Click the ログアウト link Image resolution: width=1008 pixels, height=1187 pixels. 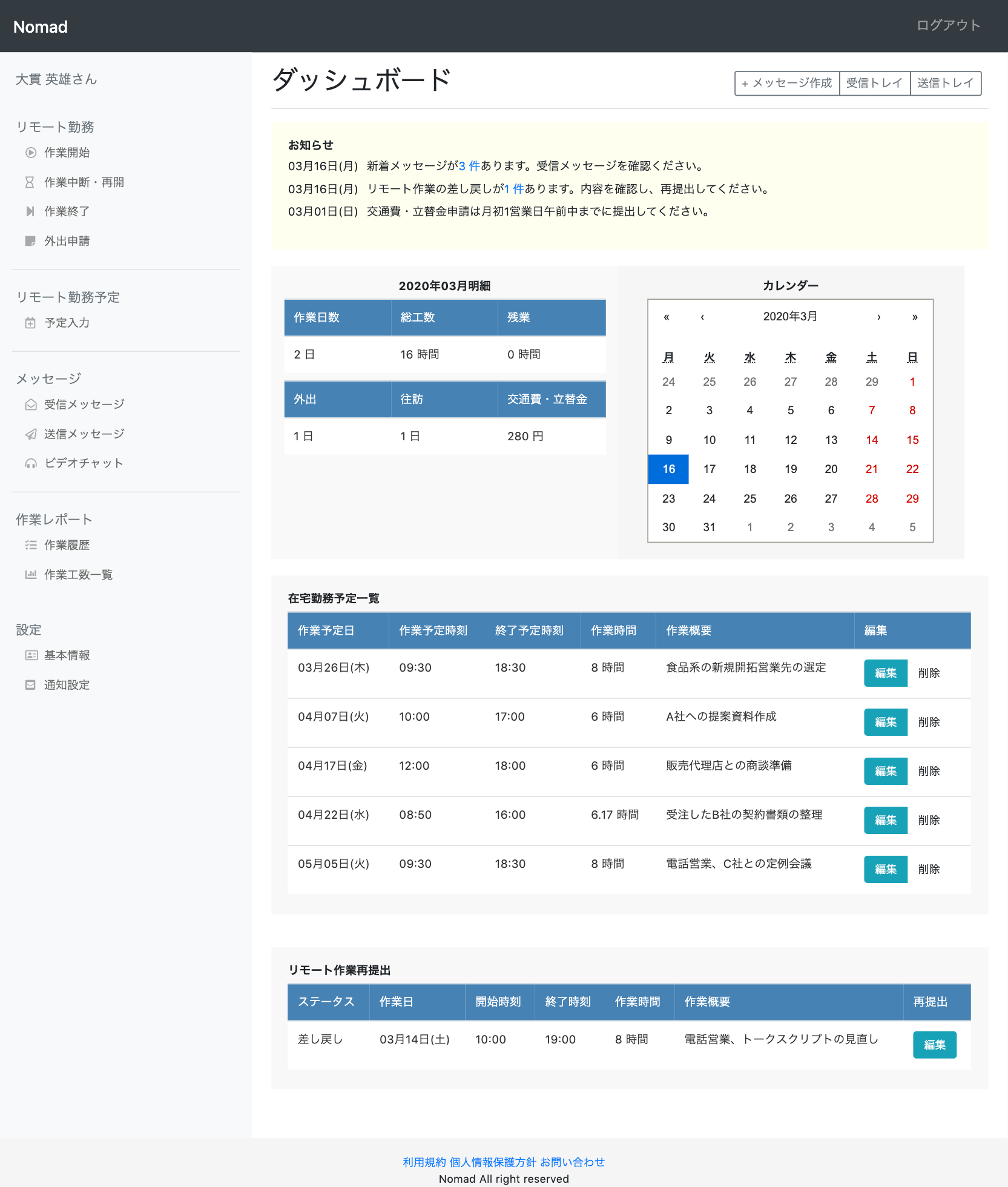[948, 25]
